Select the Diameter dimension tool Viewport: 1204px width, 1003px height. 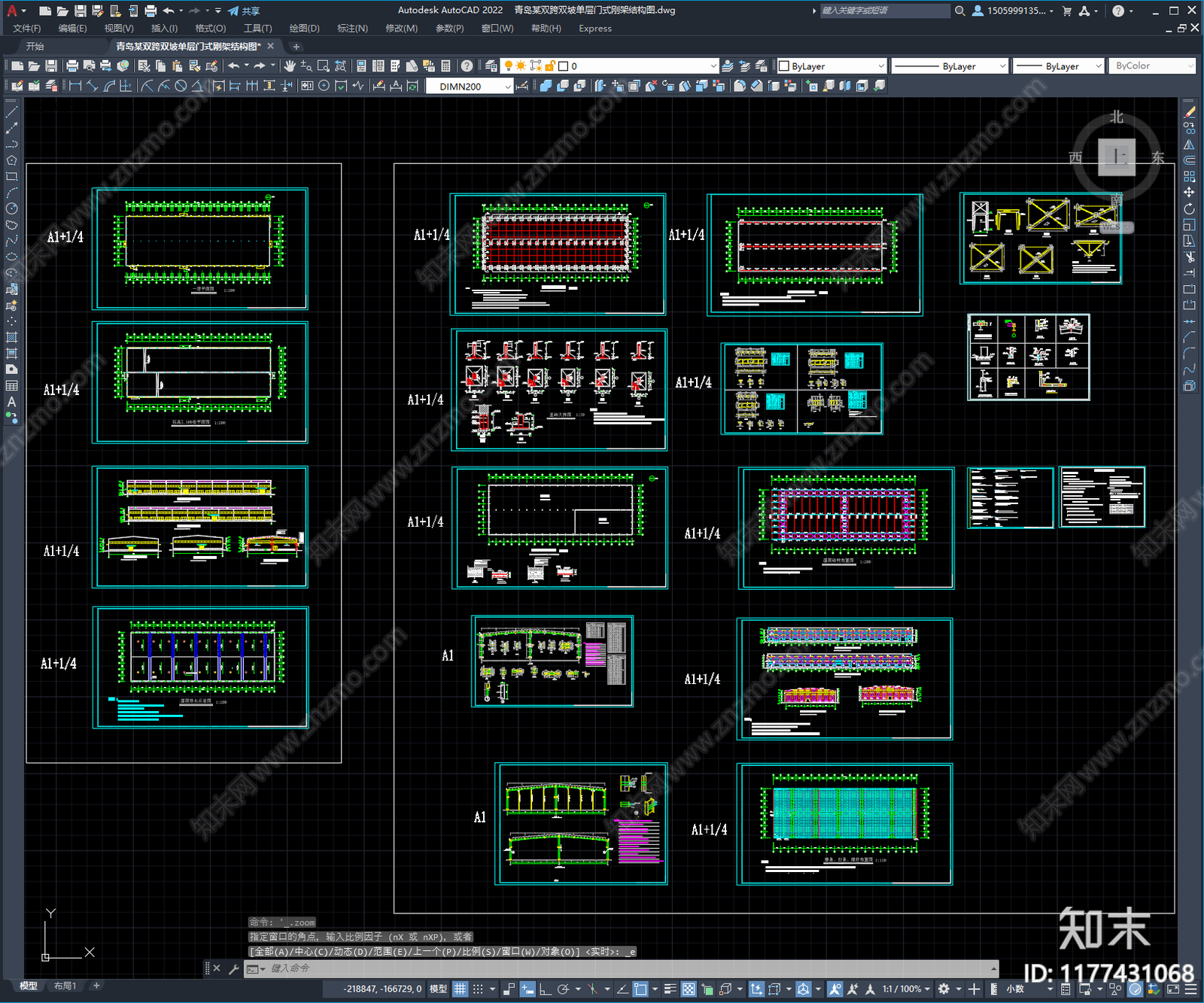point(181,86)
